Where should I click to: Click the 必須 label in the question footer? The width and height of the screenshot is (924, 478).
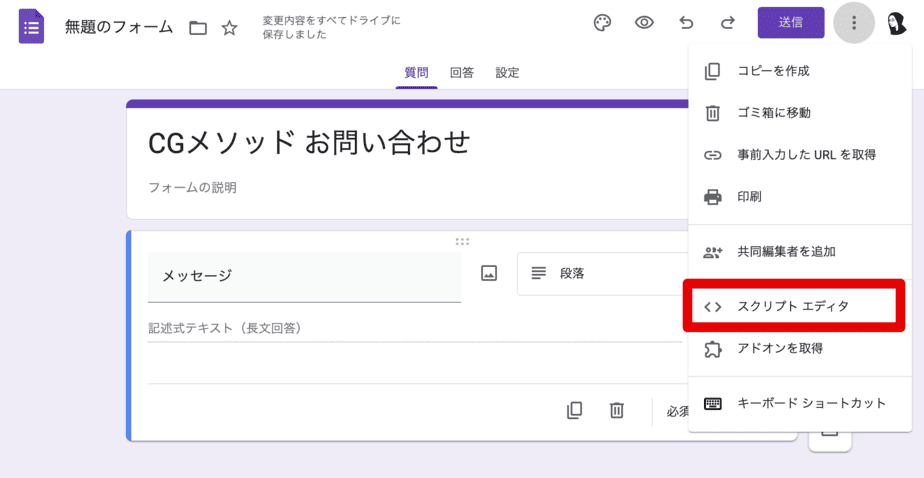(x=678, y=411)
